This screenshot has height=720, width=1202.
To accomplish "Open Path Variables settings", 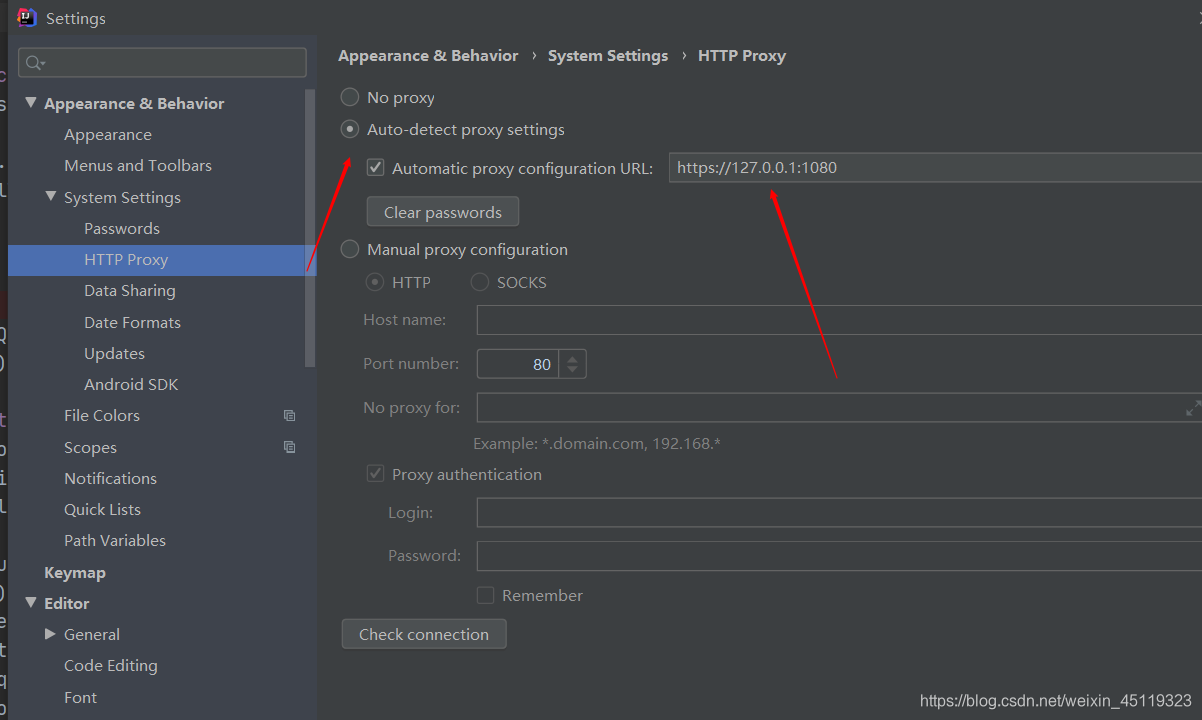I will point(115,541).
